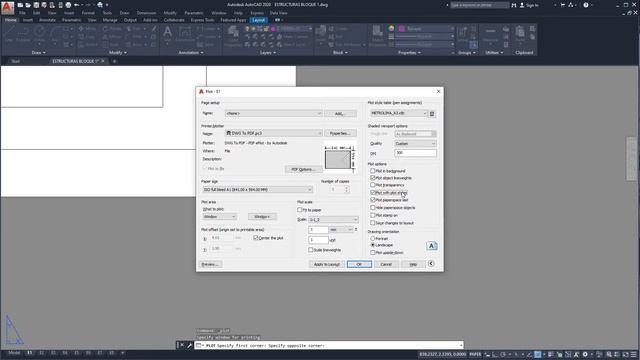
Task: Open the Home ribbon tab
Action: (x=11, y=20)
